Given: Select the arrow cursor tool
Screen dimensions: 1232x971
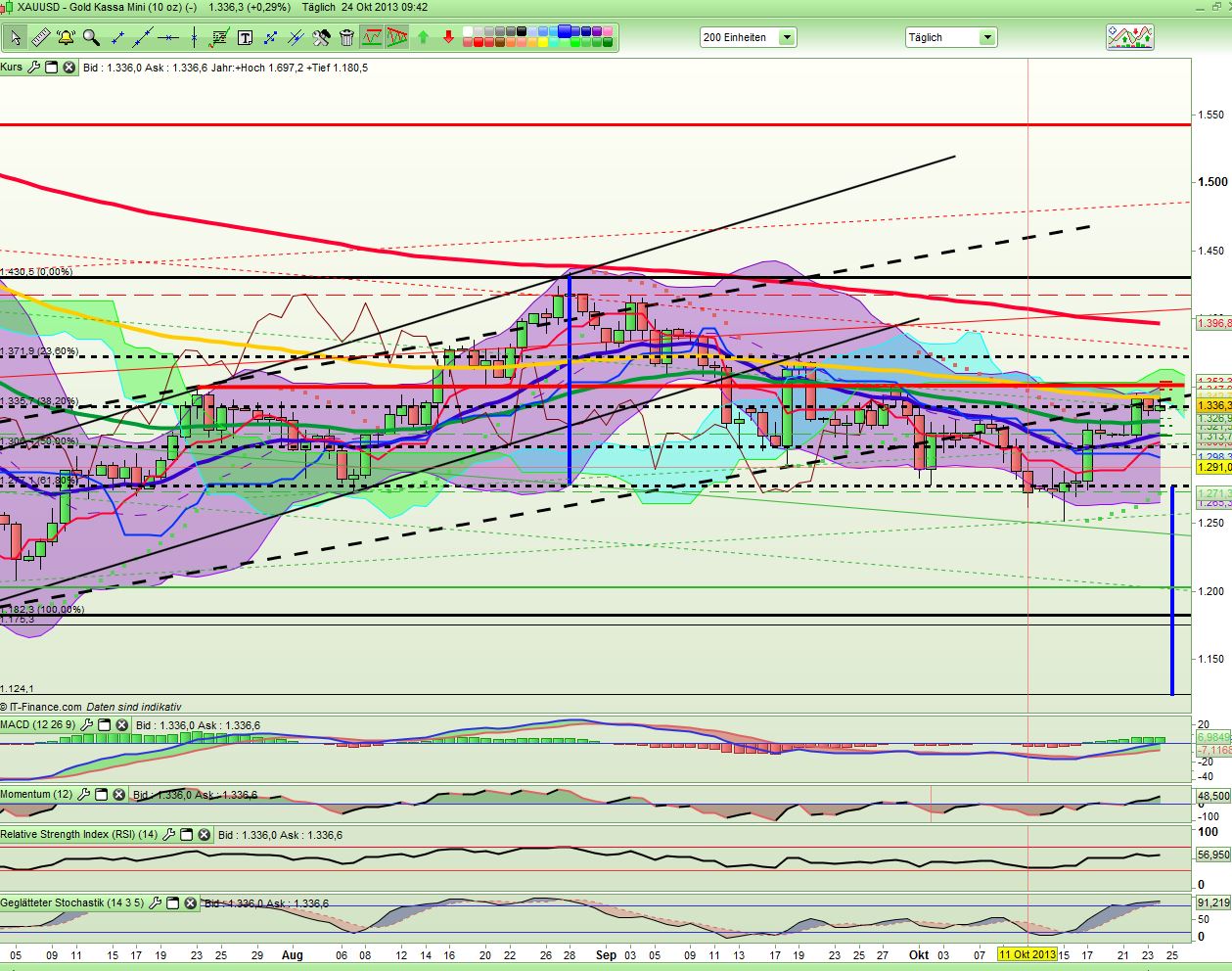Looking at the screenshot, I should pyautogui.click(x=15, y=37).
